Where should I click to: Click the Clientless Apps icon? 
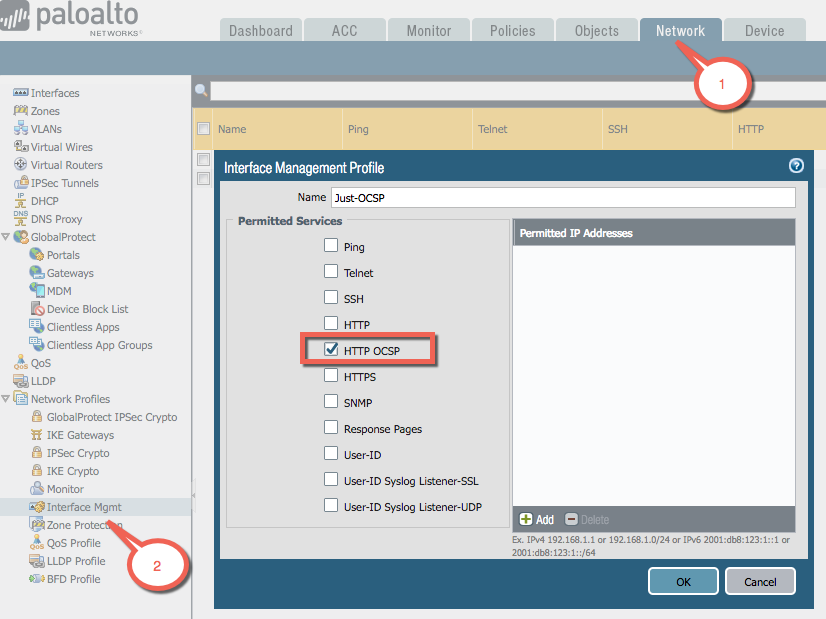click(37, 327)
